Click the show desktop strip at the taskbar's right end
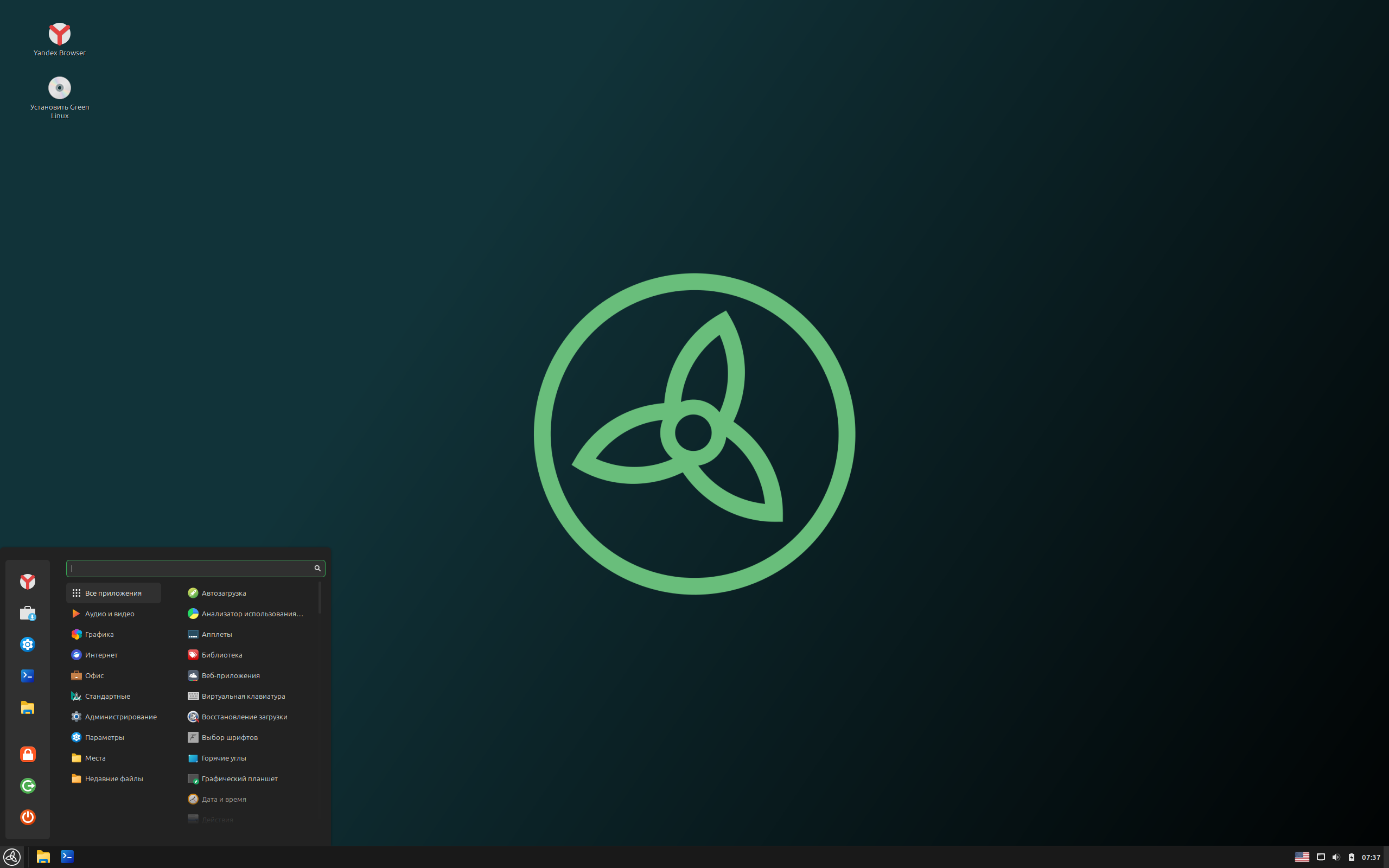This screenshot has width=1389, height=868. click(1386, 857)
